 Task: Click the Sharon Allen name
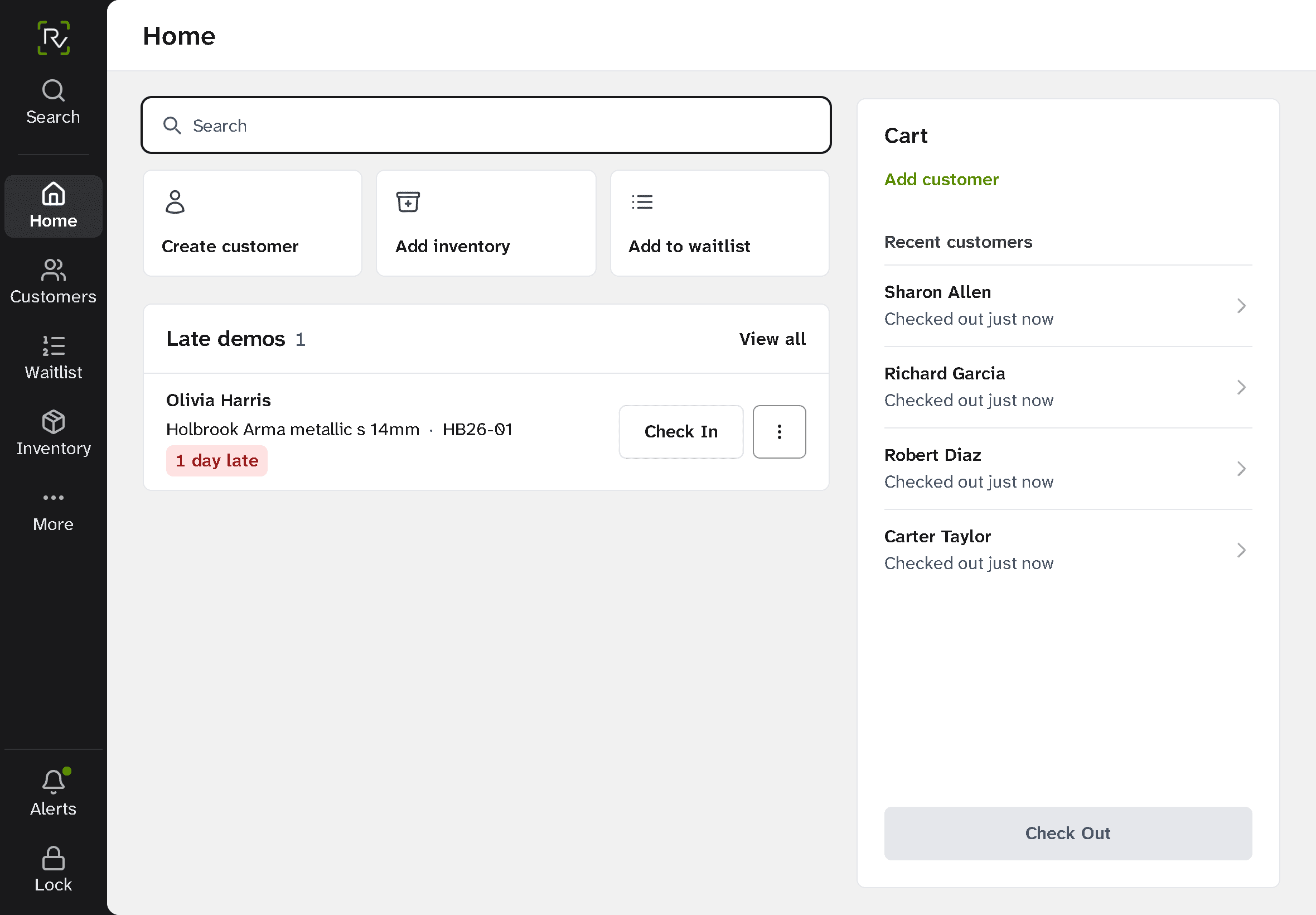tap(937, 292)
